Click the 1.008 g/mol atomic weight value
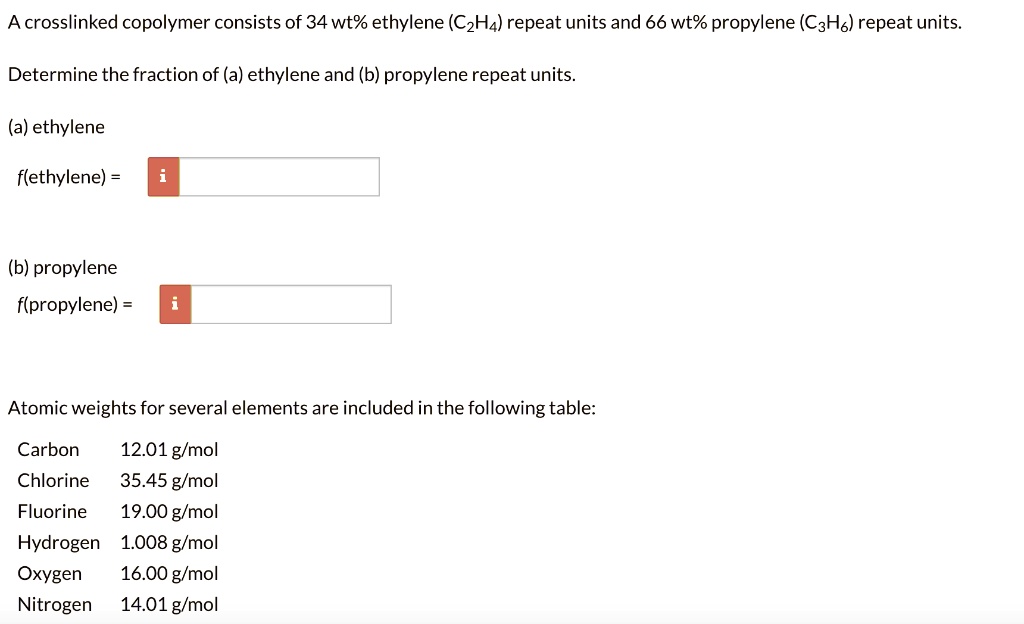1024x624 pixels. pos(169,542)
